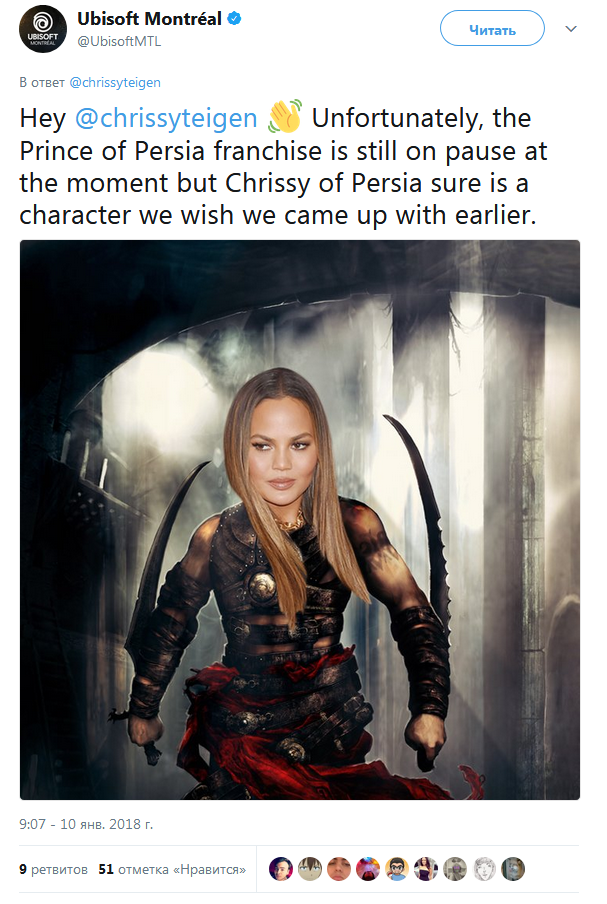The image size is (607, 904).
Task: Open the Ubisoft Montréal display name link
Action: (149, 19)
